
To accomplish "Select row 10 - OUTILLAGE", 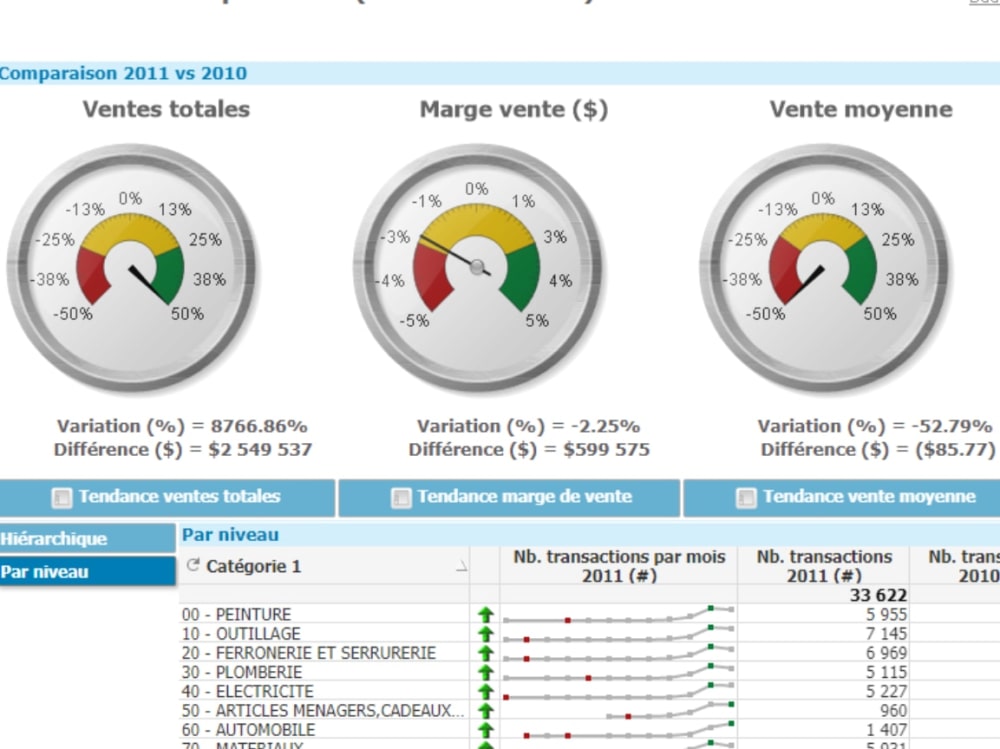I will click(241, 634).
